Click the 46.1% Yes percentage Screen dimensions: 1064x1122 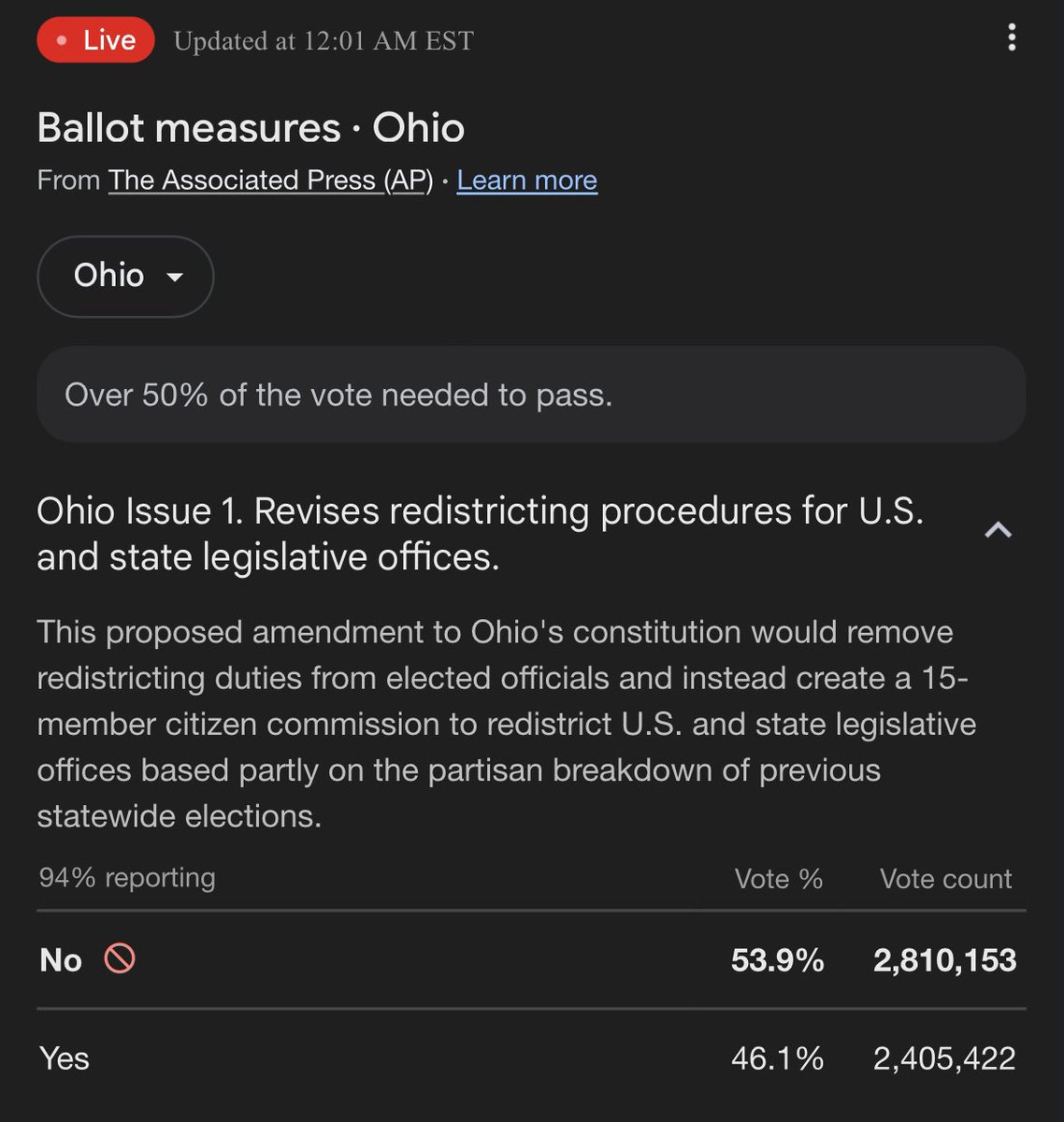pos(777,1058)
